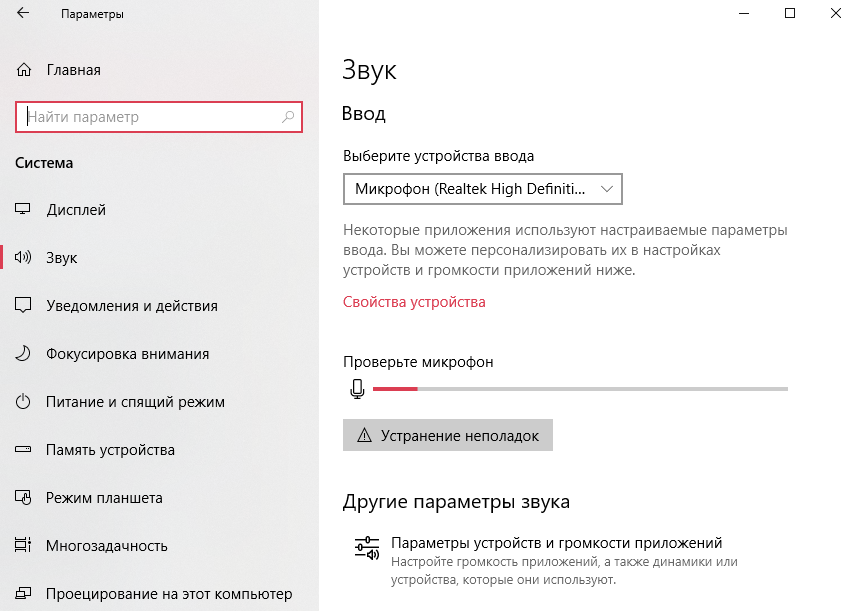853x611 pixels.
Task: Click the Focus assist moon icon
Action: click(x=23, y=354)
